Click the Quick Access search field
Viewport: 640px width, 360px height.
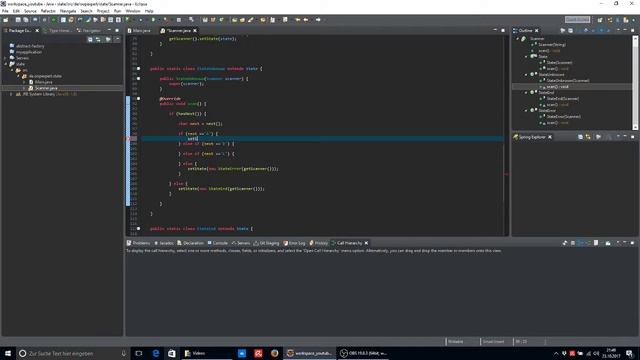coord(577,19)
